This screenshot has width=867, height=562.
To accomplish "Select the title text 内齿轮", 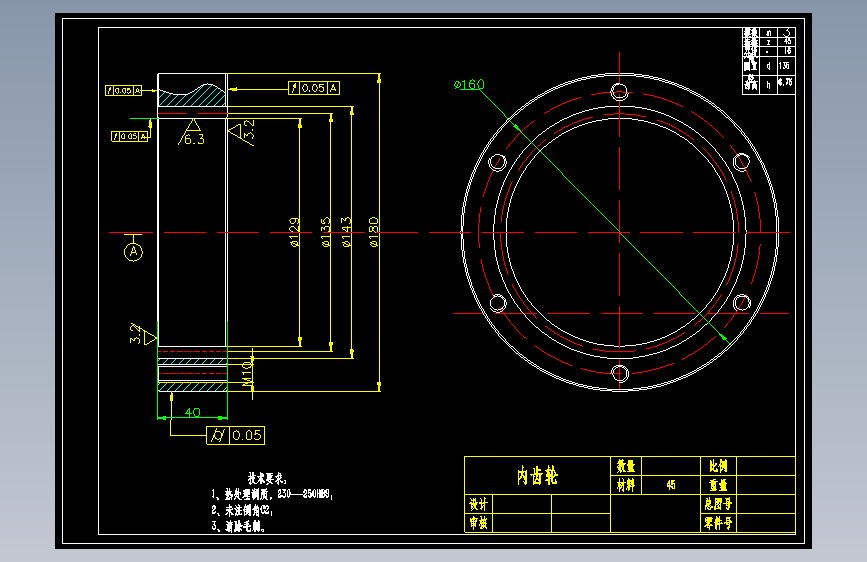I will (537, 476).
